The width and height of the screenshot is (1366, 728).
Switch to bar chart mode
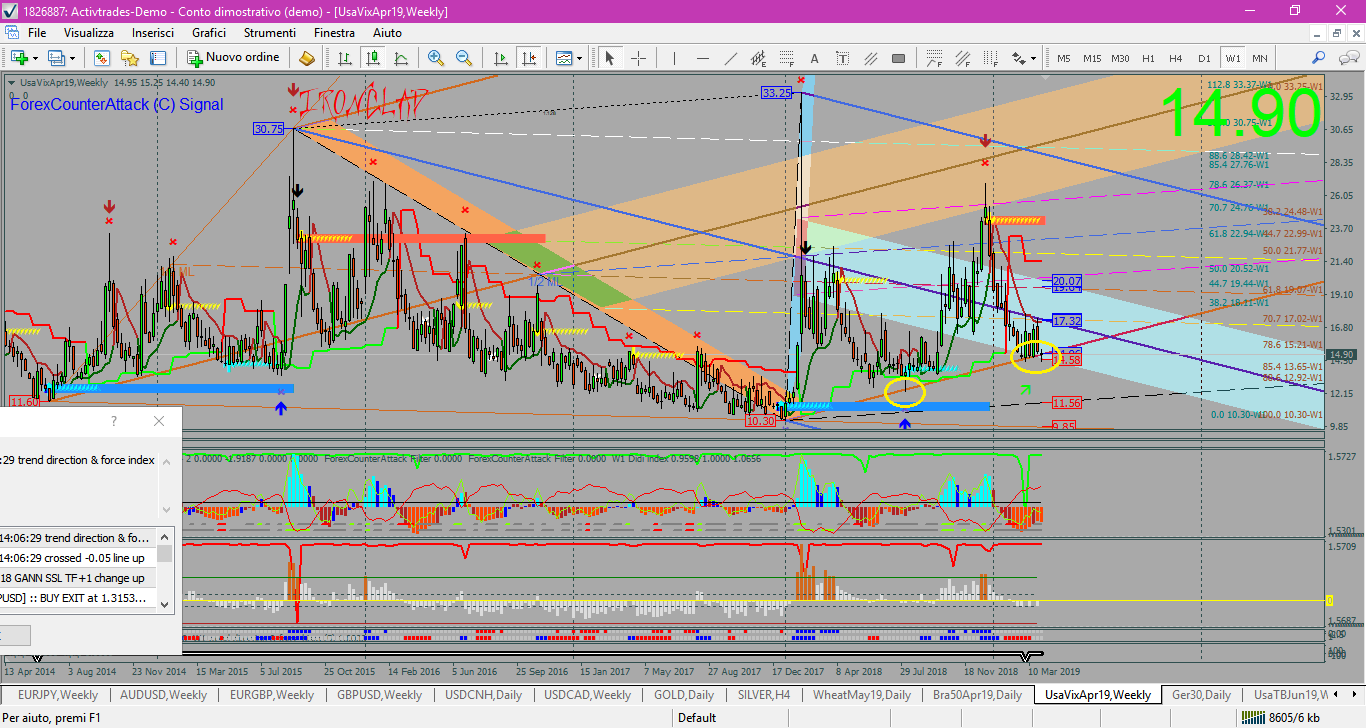344,58
